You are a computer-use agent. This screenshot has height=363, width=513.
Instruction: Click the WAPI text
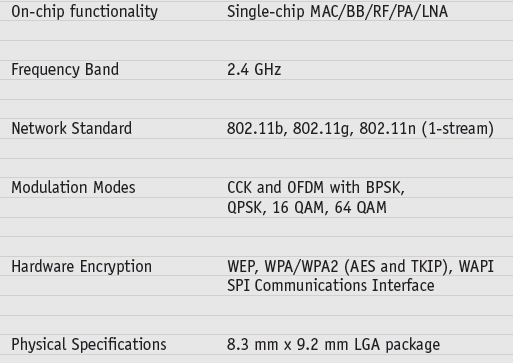coord(476,266)
